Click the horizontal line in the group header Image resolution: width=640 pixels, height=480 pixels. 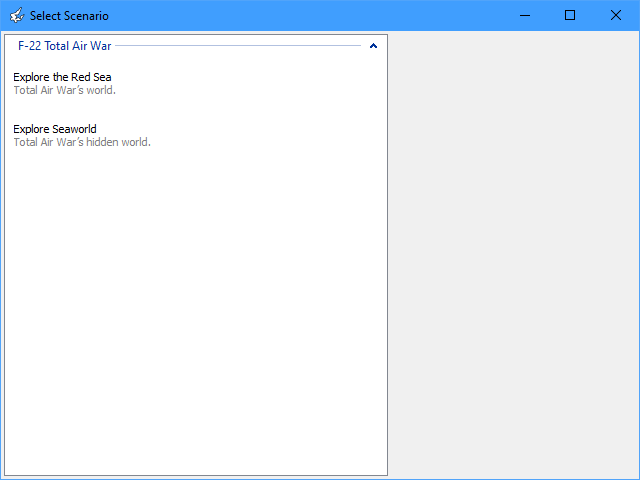point(238,46)
